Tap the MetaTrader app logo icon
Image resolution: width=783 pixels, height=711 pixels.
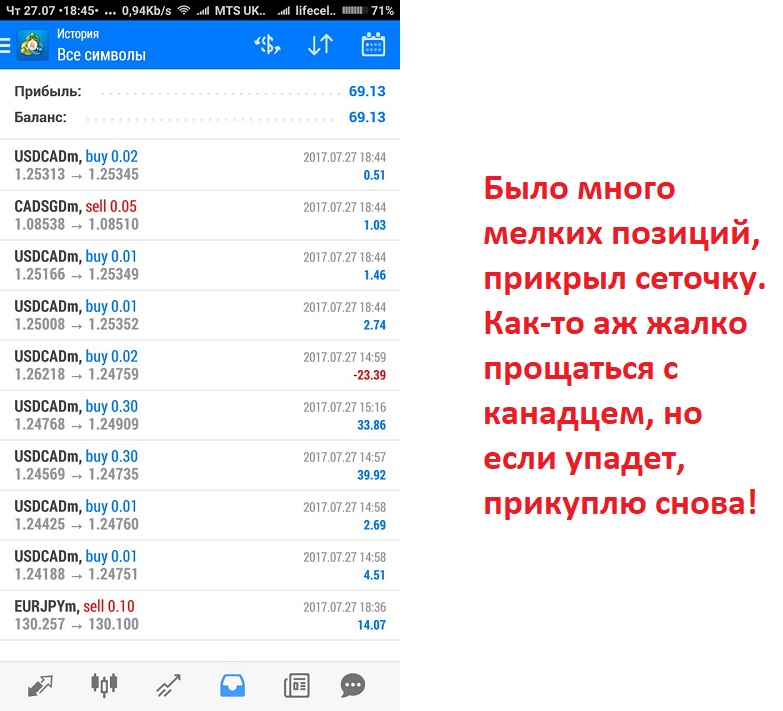[32, 45]
